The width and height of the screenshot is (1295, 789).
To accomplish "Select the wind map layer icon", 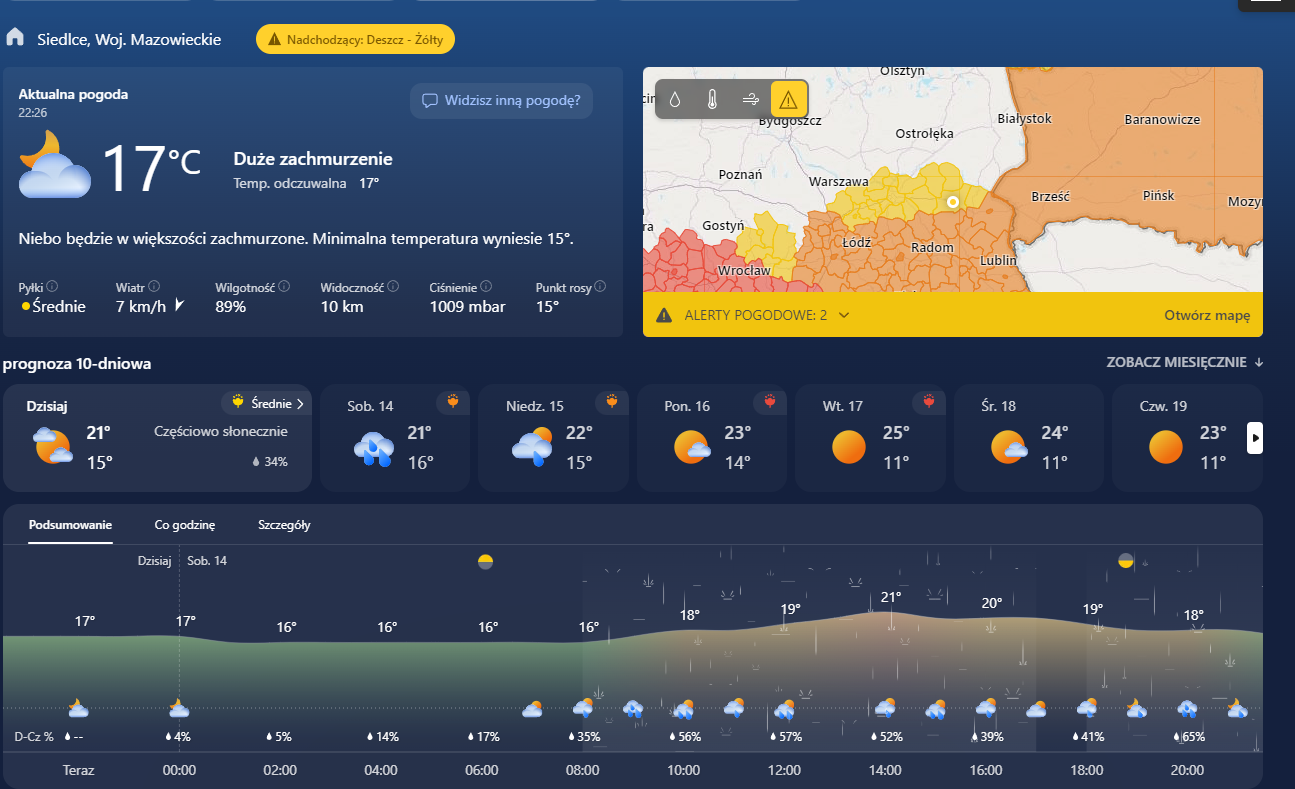I will [750, 99].
